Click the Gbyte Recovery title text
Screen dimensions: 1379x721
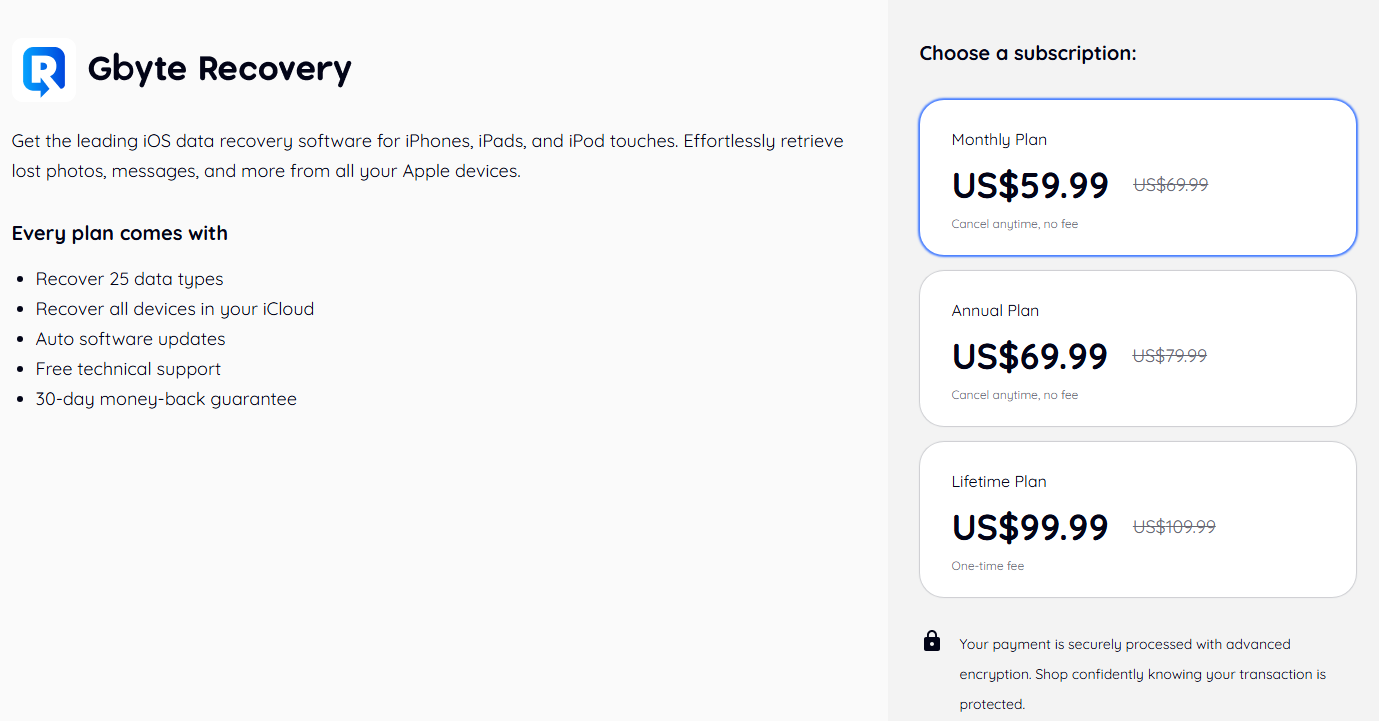(220, 68)
